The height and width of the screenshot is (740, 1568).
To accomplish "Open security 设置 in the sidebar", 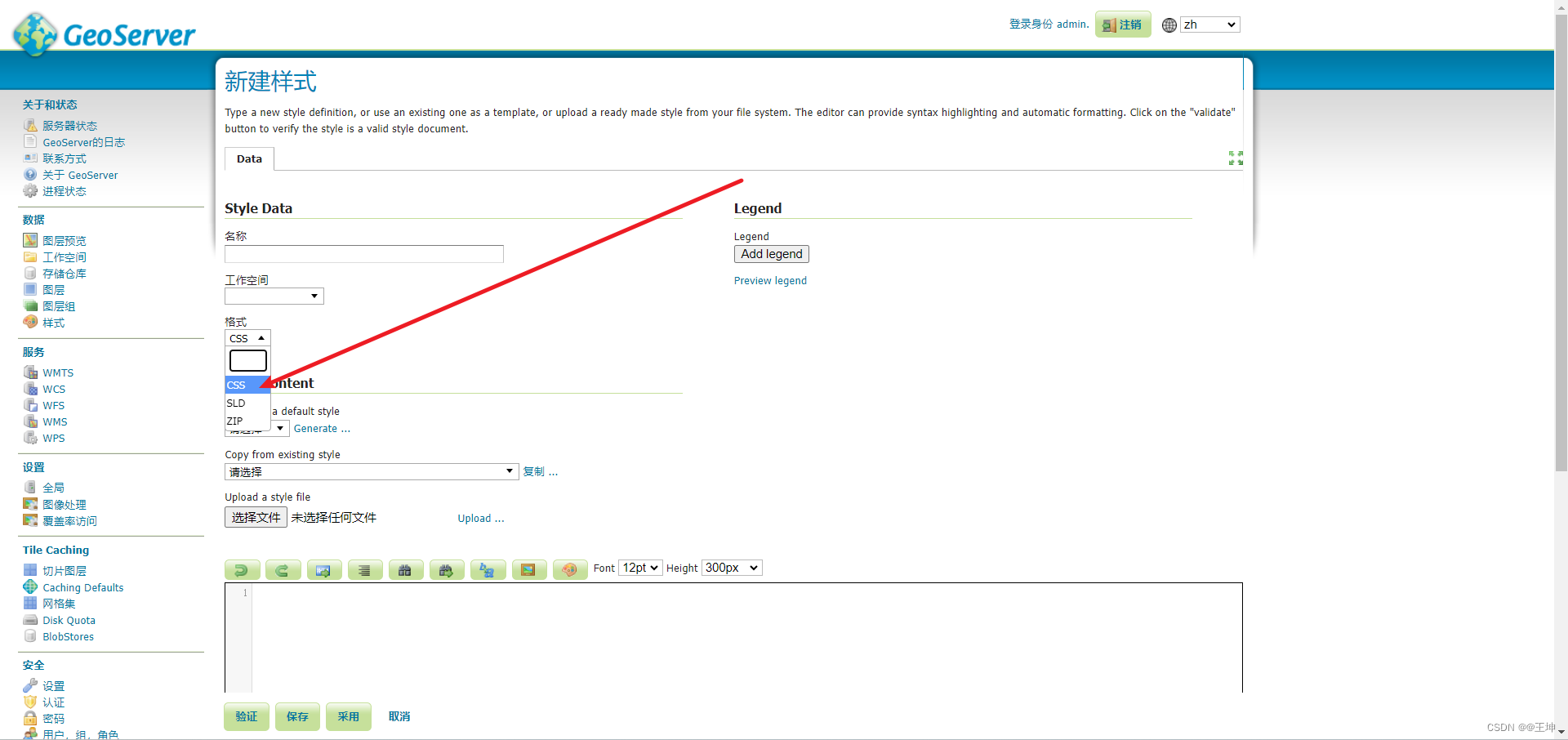I will [53, 686].
